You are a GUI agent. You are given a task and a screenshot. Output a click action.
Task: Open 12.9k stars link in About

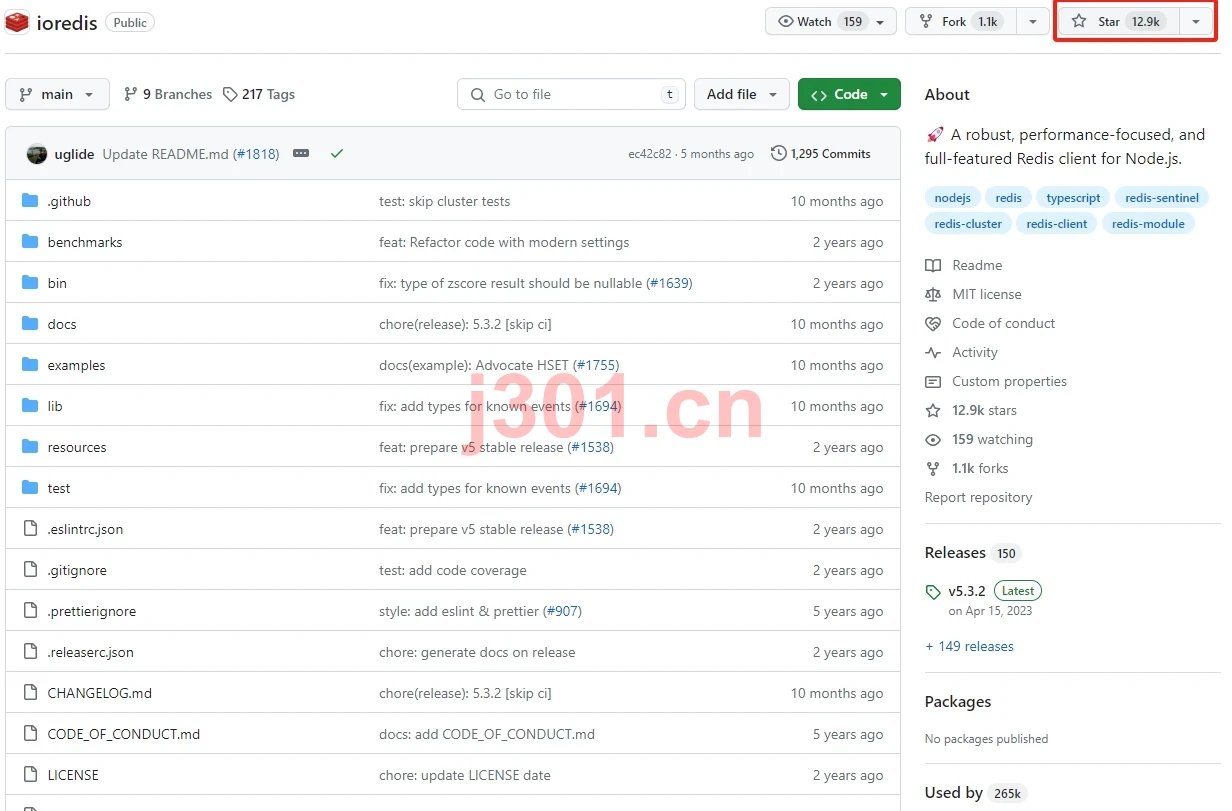984,410
